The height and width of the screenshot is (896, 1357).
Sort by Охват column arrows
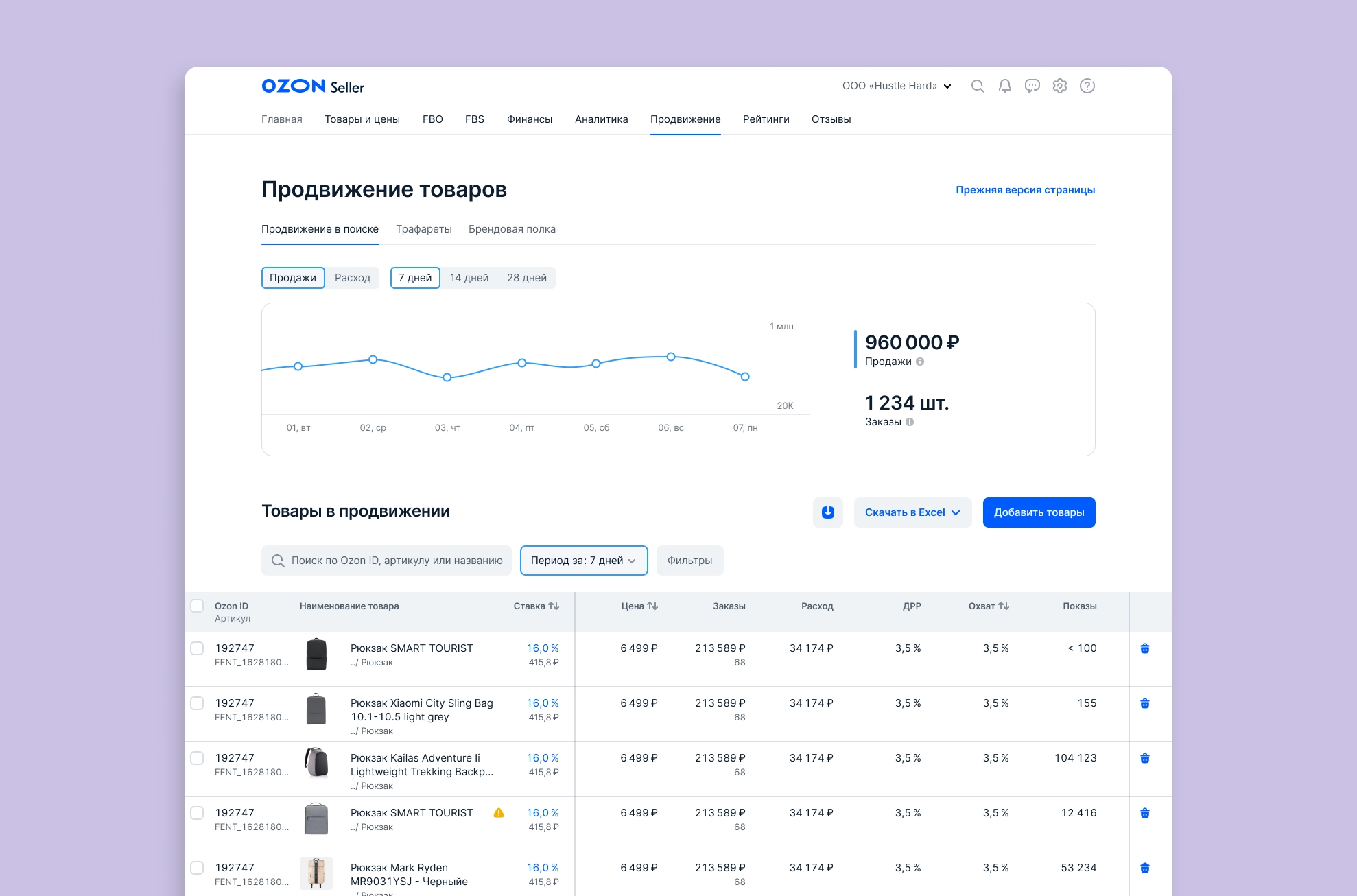point(1004,606)
